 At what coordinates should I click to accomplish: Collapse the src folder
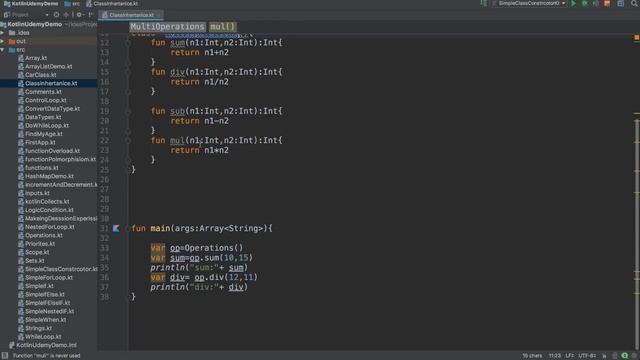point(2,50)
